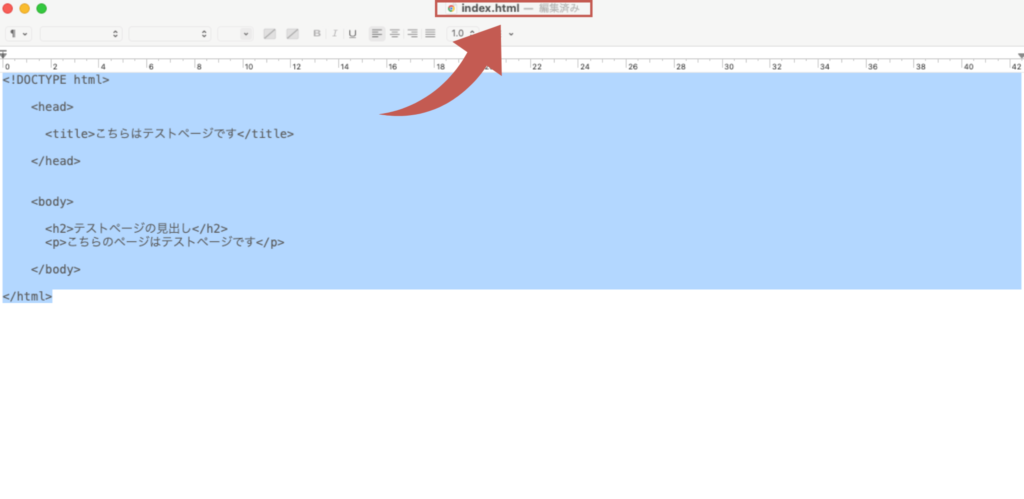Open the list bullets dropdown arrow
This screenshot has width=1024, height=499.
[x=512, y=33]
